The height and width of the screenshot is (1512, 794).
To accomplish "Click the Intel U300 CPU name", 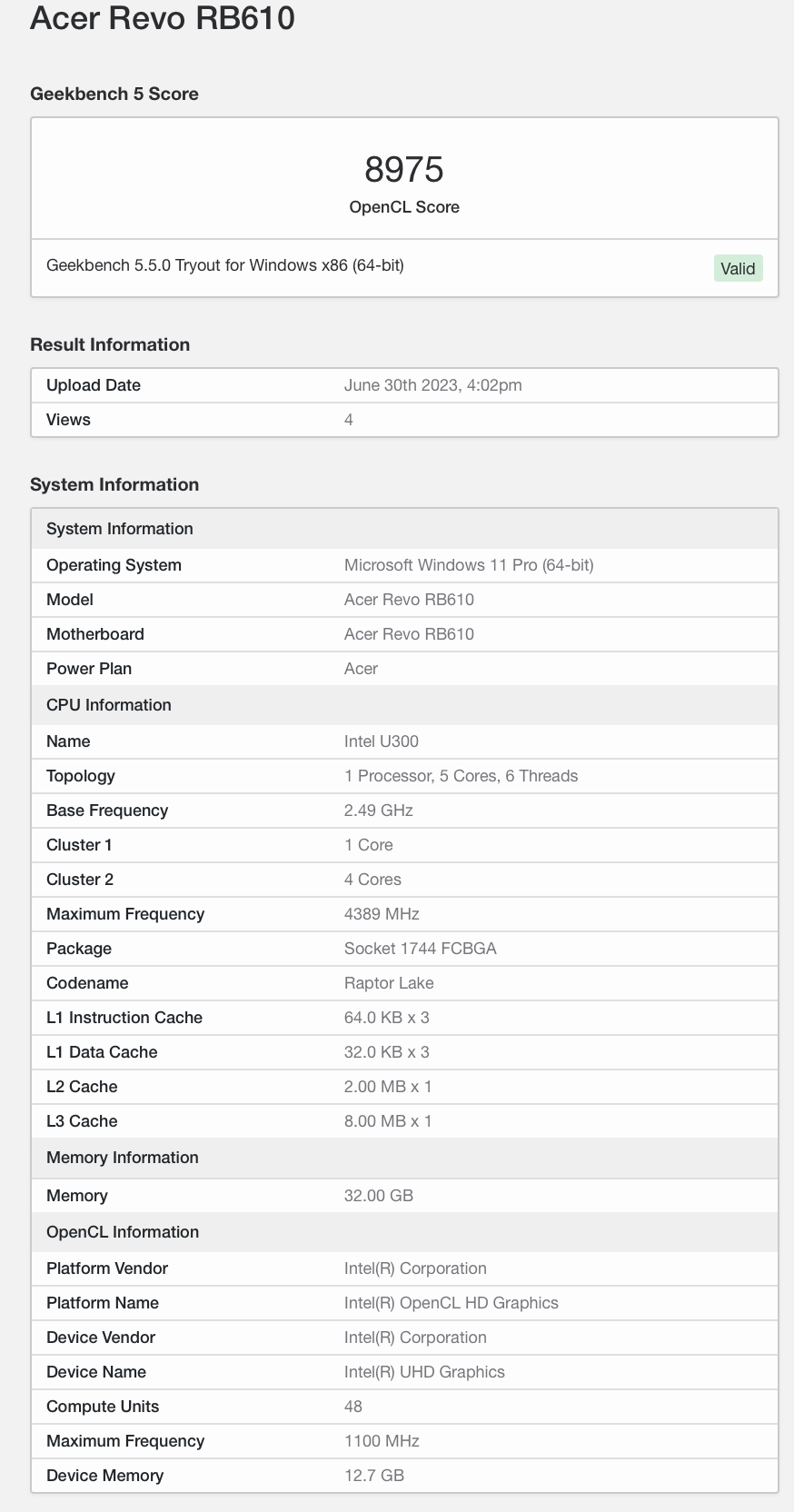I will tap(381, 741).
